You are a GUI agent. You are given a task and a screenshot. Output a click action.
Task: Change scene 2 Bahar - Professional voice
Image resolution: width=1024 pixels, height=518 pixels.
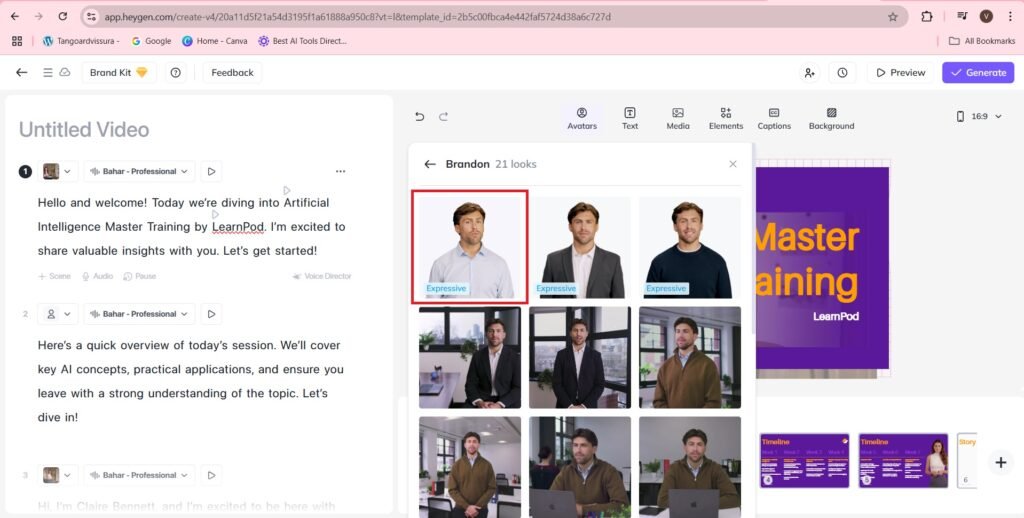(139, 314)
